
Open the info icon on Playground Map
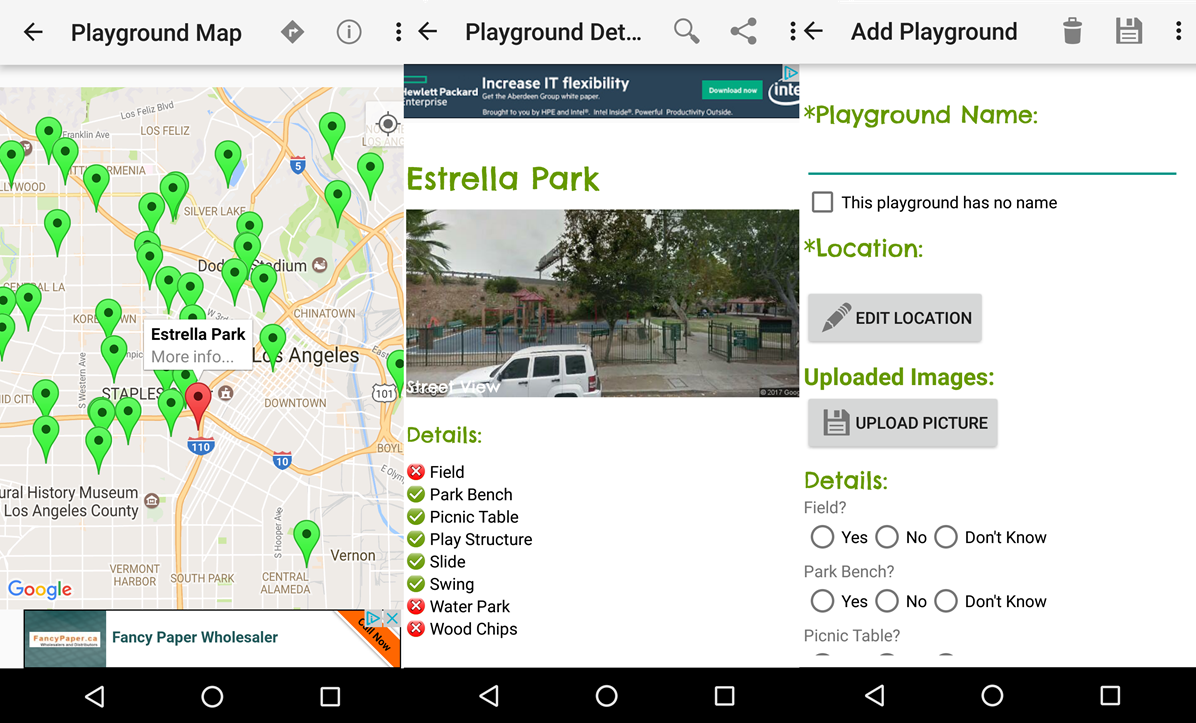(x=348, y=32)
